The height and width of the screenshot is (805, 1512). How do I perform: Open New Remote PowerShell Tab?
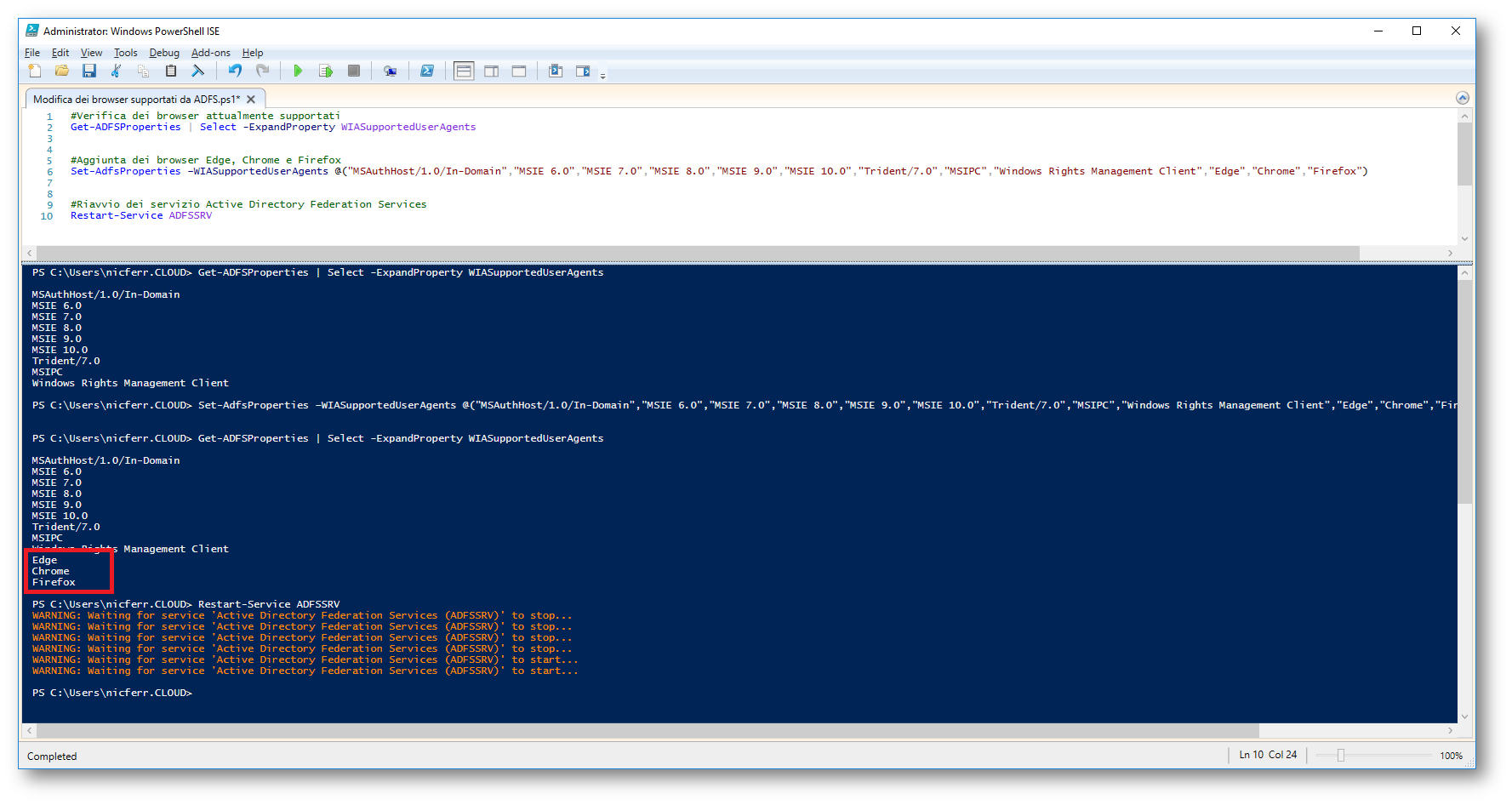[390, 71]
